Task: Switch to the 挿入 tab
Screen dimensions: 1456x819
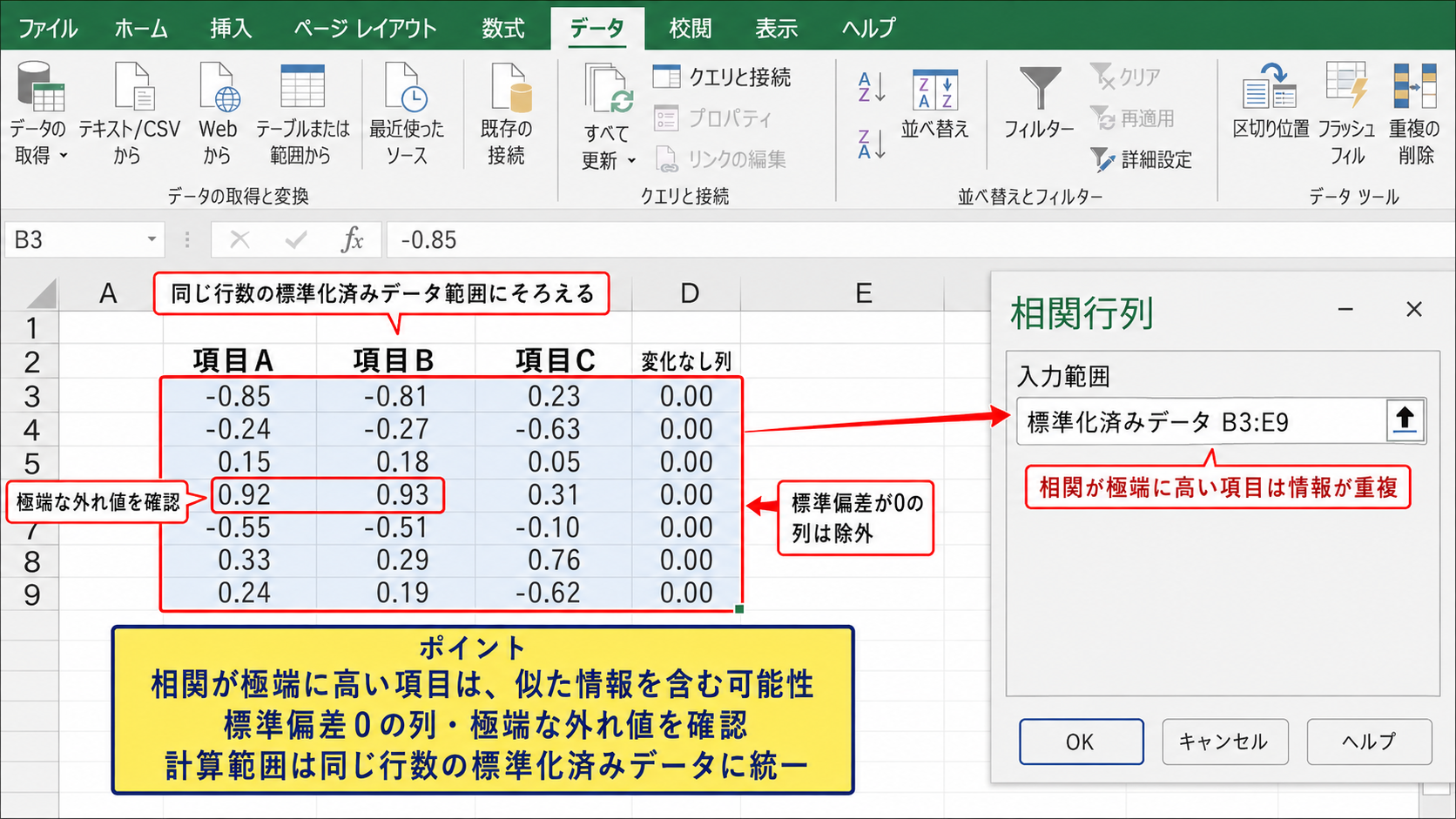Action: tap(231, 29)
